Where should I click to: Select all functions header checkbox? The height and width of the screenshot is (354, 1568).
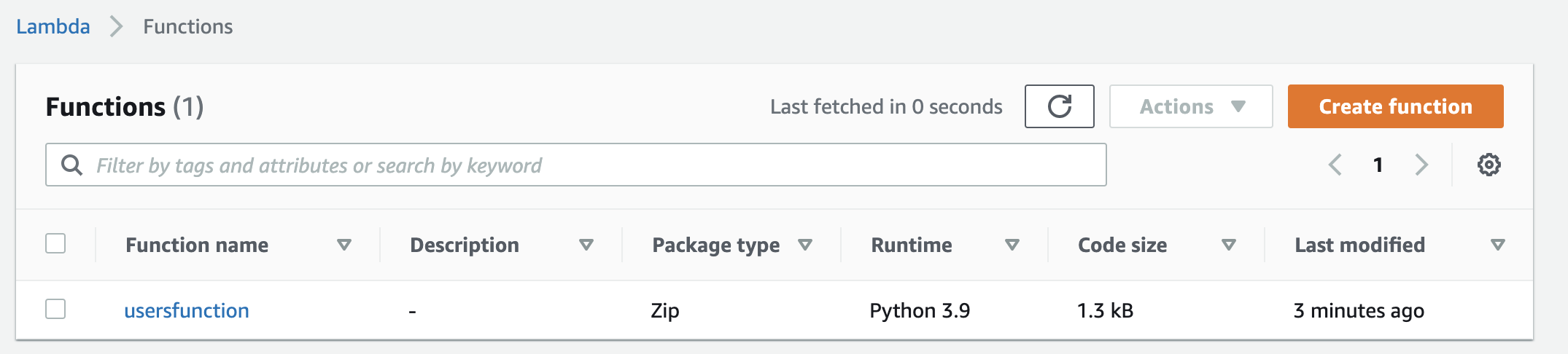pyautogui.click(x=55, y=243)
